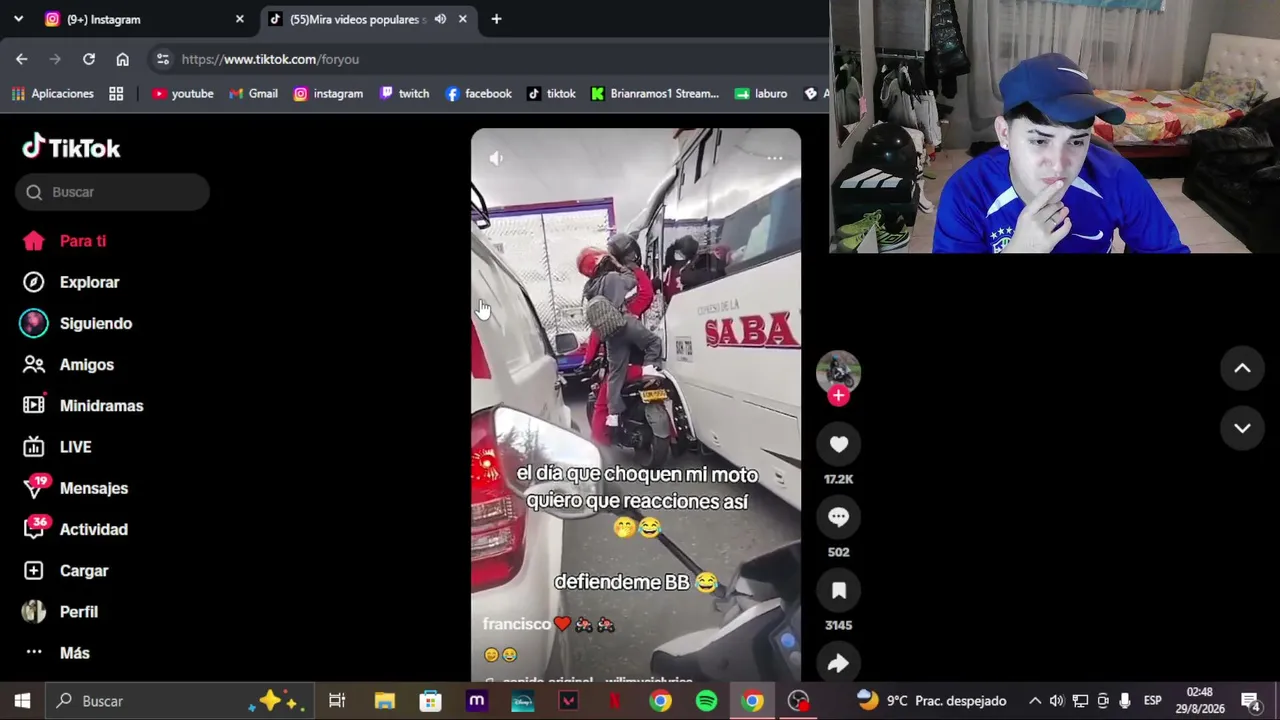Viewport: 1280px width, 720px height.
Task: Switch the ESP keyboard language
Action: click(x=1152, y=701)
